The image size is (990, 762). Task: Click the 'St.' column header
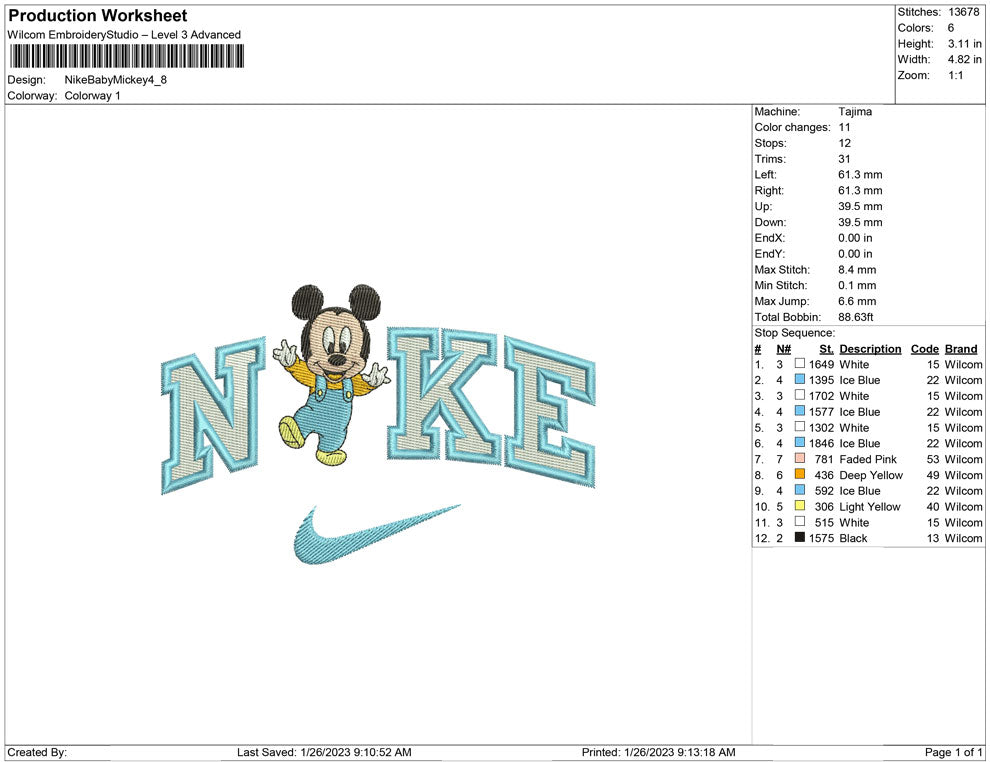click(x=826, y=348)
